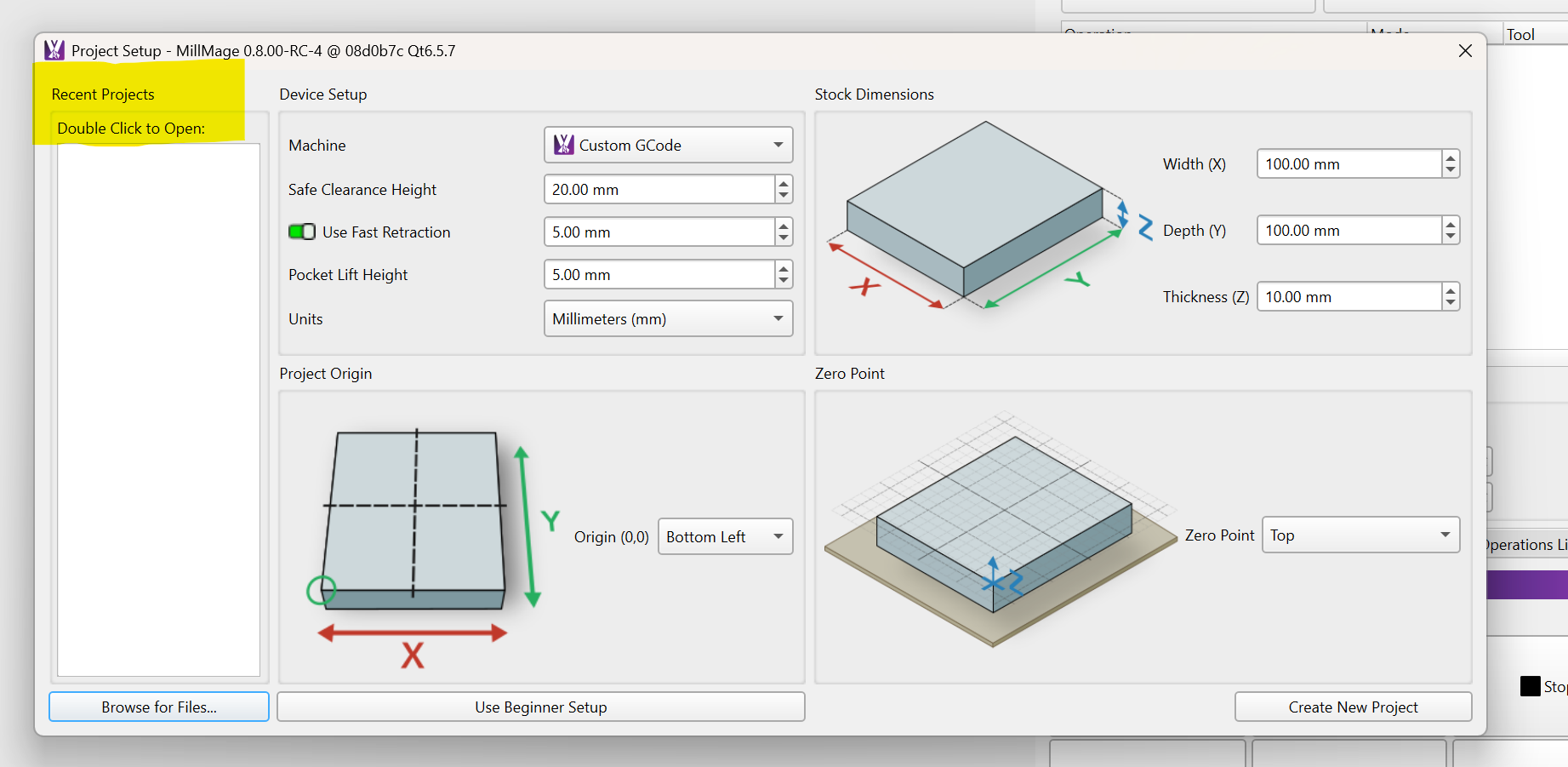Increase Depth (Y) with up arrow
Image resolution: width=1568 pixels, height=767 pixels.
[1451, 223]
